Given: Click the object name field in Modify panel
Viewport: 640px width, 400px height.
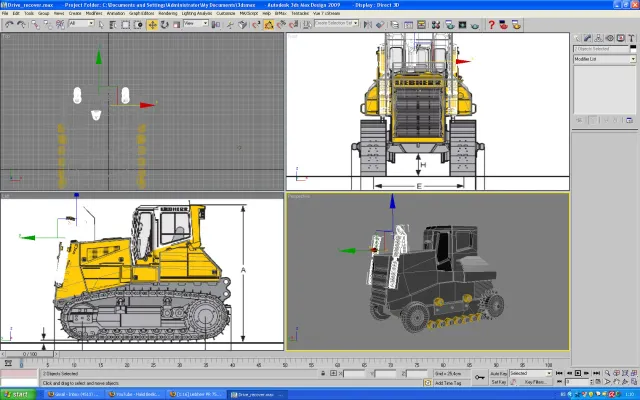Looking at the screenshot, I should [x=601, y=49].
